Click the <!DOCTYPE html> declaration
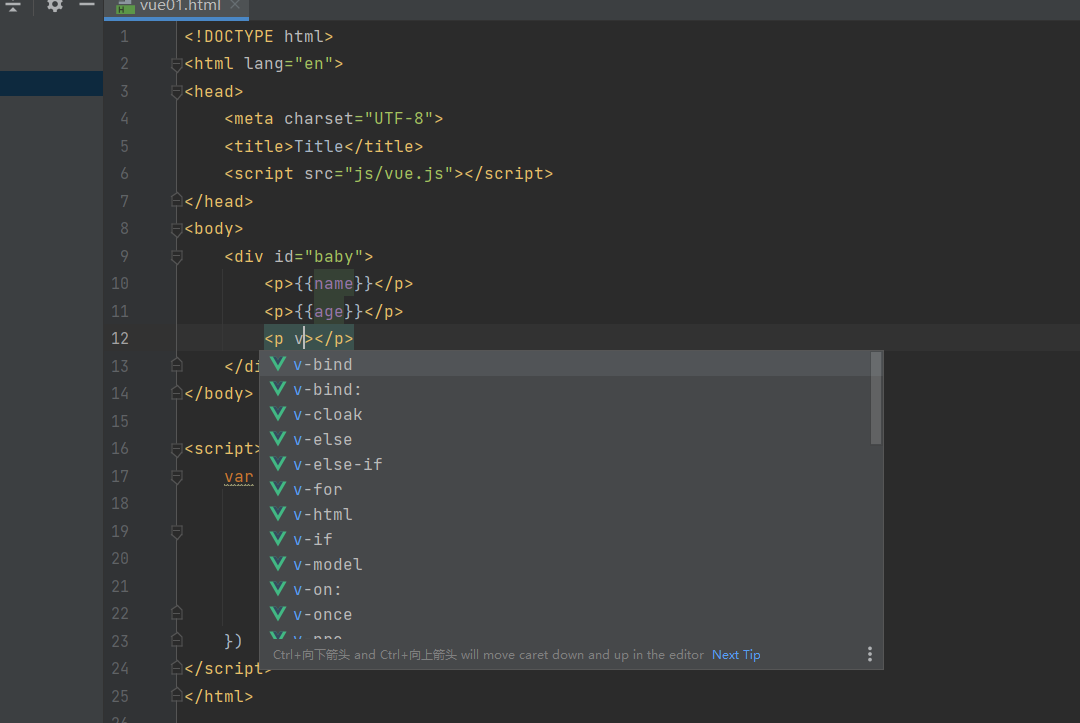The height and width of the screenshot is (723, 1080). (x=258, y=36)
